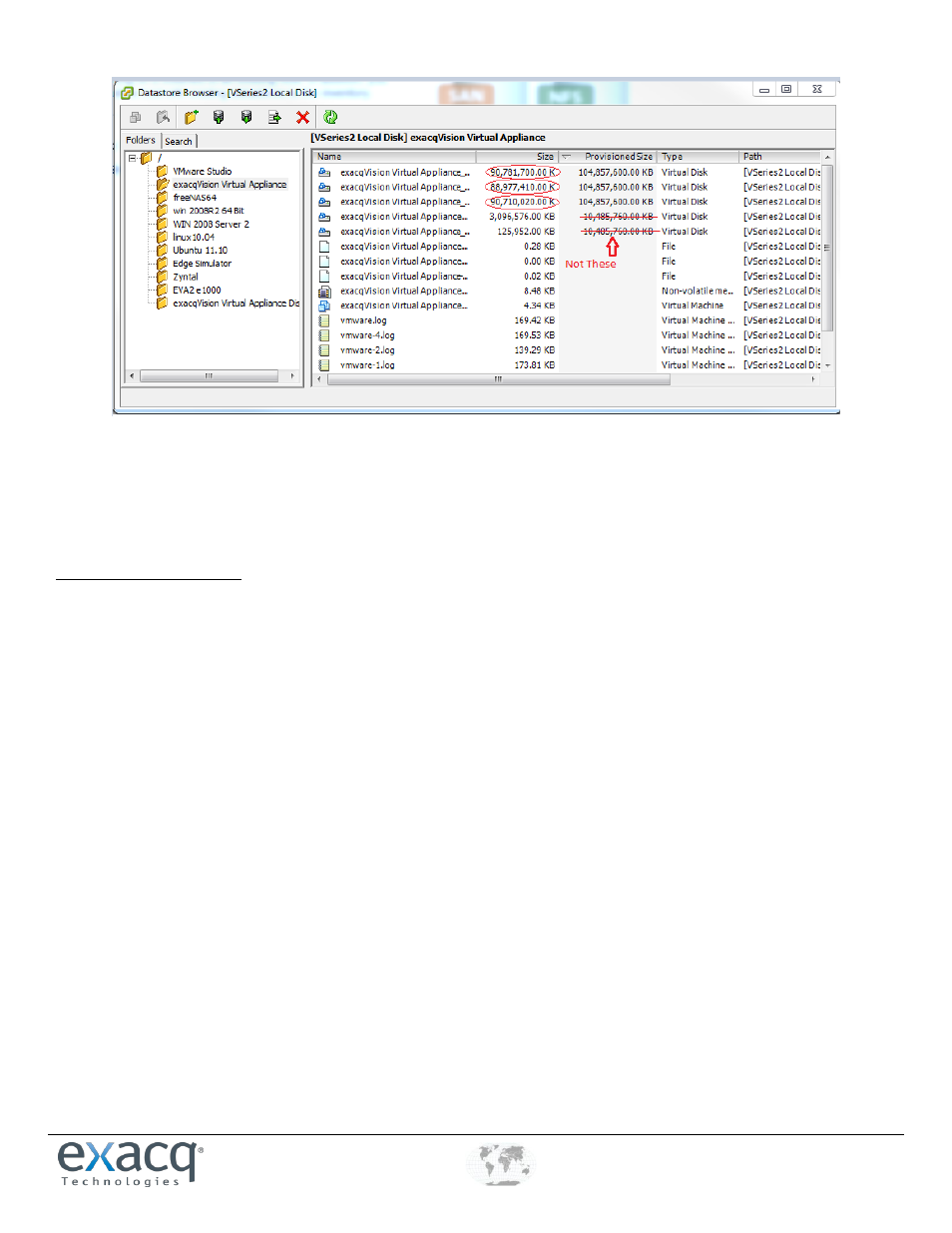Click the Zyntal folder icon
952x1233 pixels.
tap(162, 277)
